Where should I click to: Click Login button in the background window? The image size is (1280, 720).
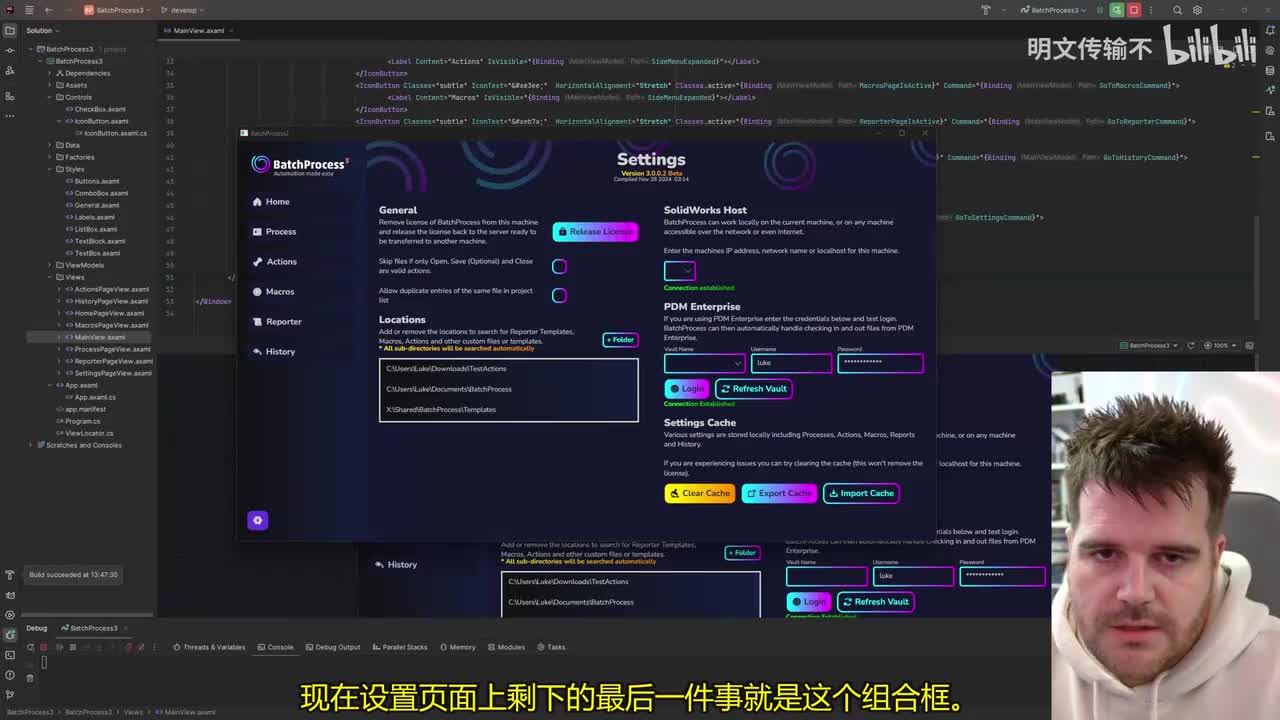[x=809, y=602]
